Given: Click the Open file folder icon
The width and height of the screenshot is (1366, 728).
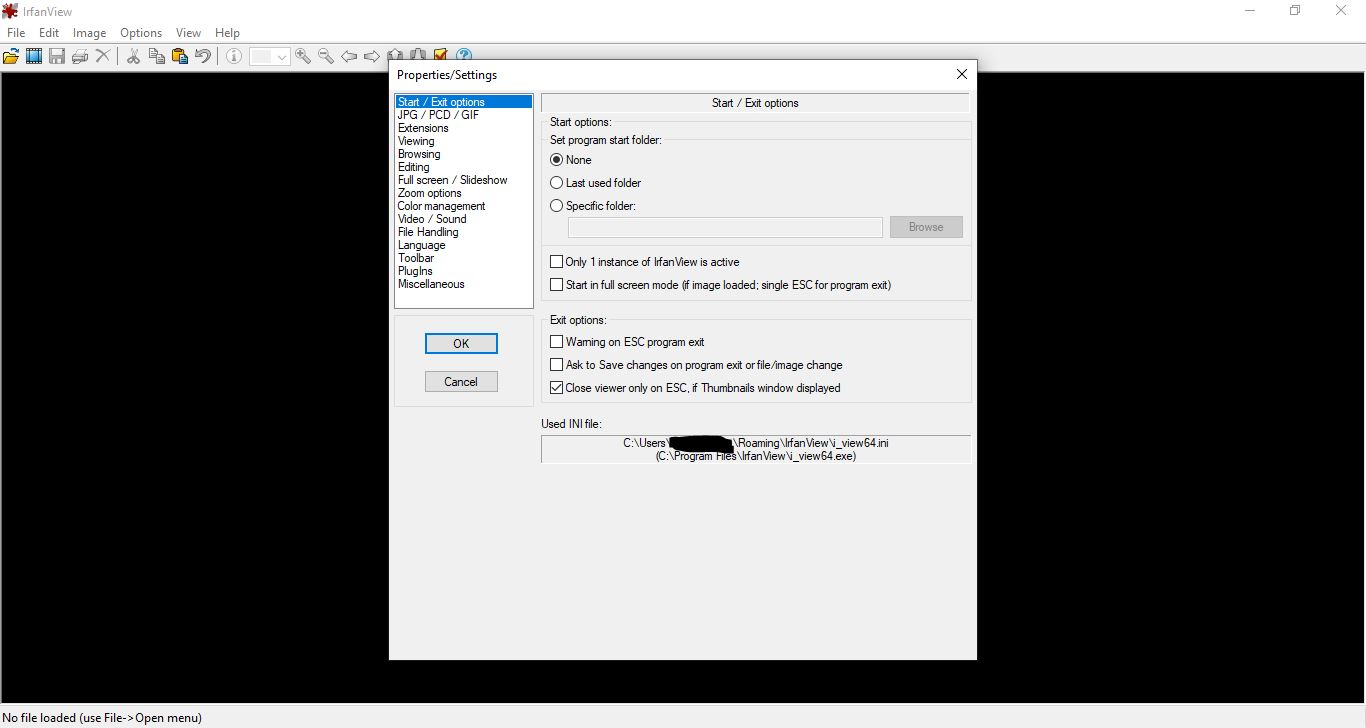Looking at the screenshot, I should (x=11, y=57).
